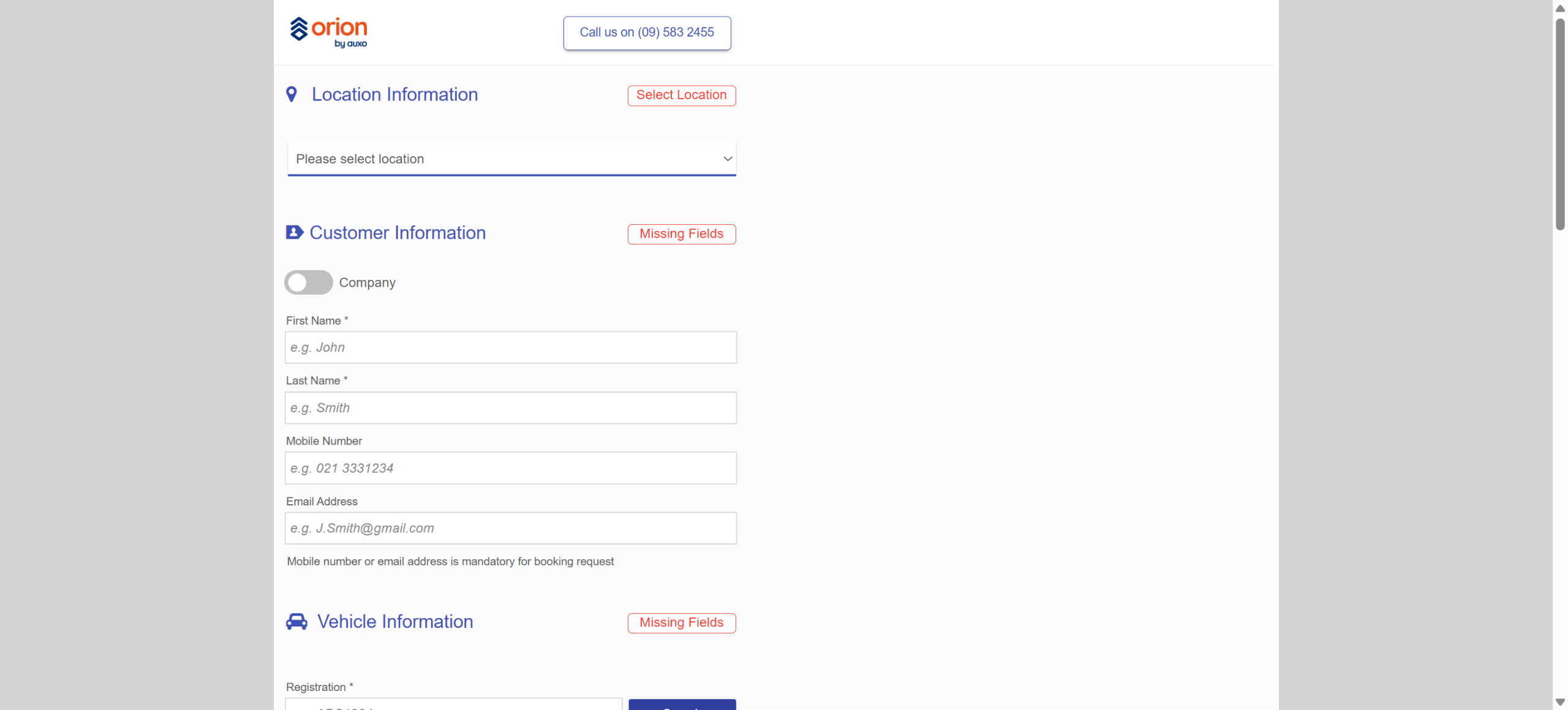Click the Registration input field
This screenshot has height=710, width=1568.
click(x=453, y=704)
